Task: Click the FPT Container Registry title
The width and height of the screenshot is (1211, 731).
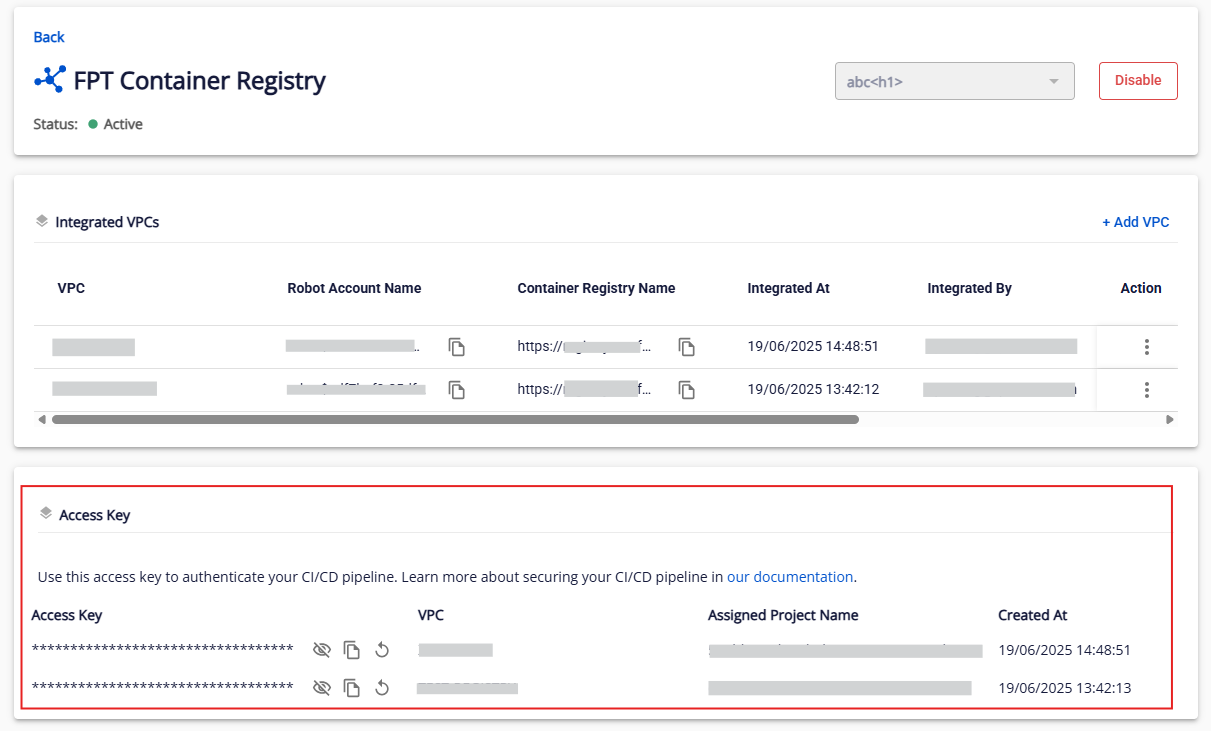Action: click(x=200, y=81)
